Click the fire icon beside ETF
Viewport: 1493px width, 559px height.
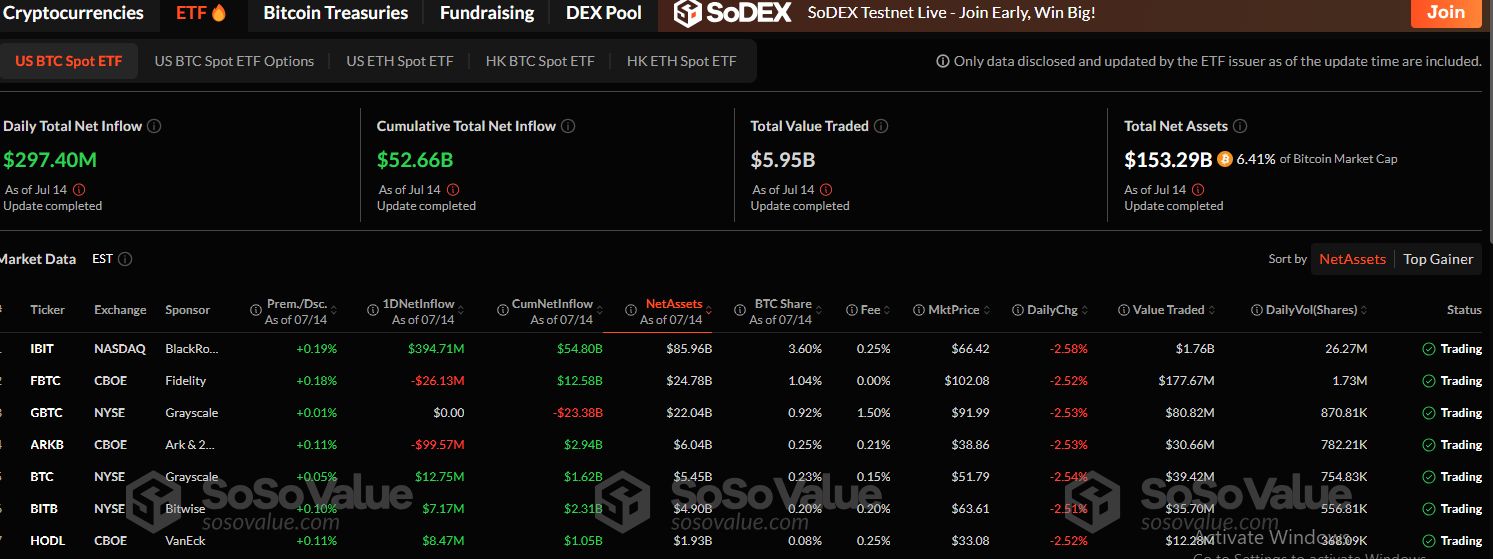tap(219, 13)
